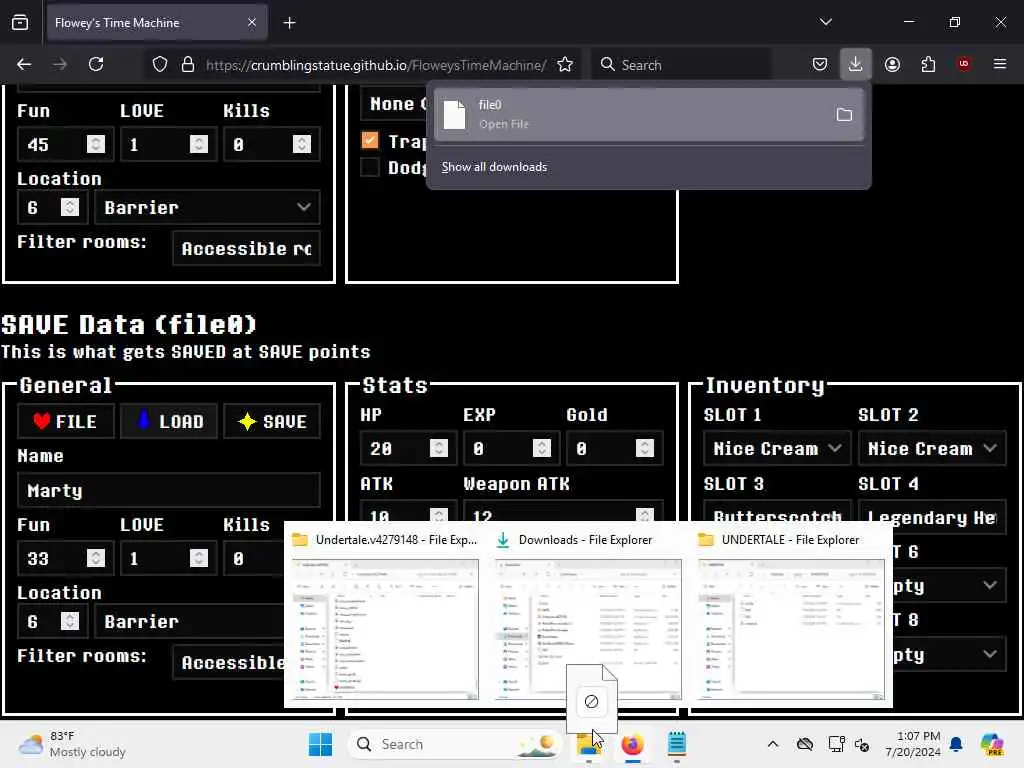
Task: Open the tracking protection shield
Action: click(x=160, y=64)
